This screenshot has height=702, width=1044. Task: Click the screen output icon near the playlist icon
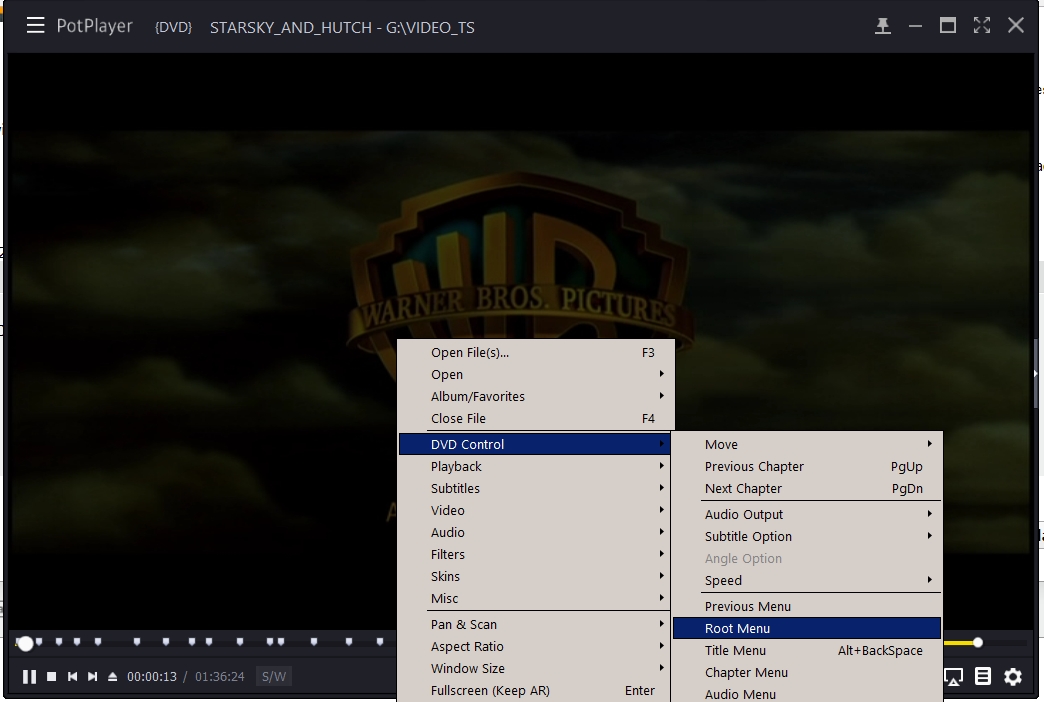click(953, 677)
